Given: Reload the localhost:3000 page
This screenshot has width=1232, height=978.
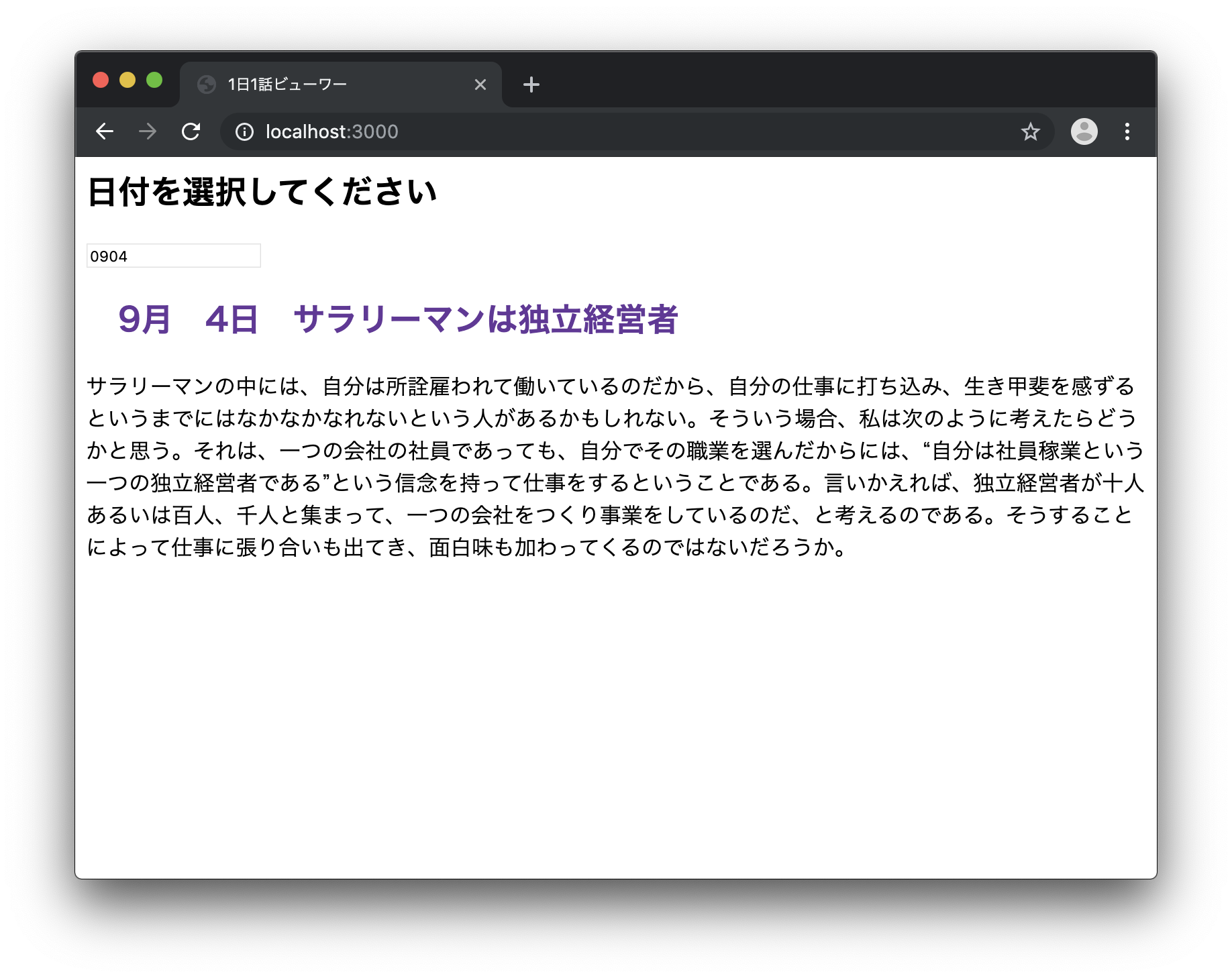Looking at the screenshot, I should point(191,131).
